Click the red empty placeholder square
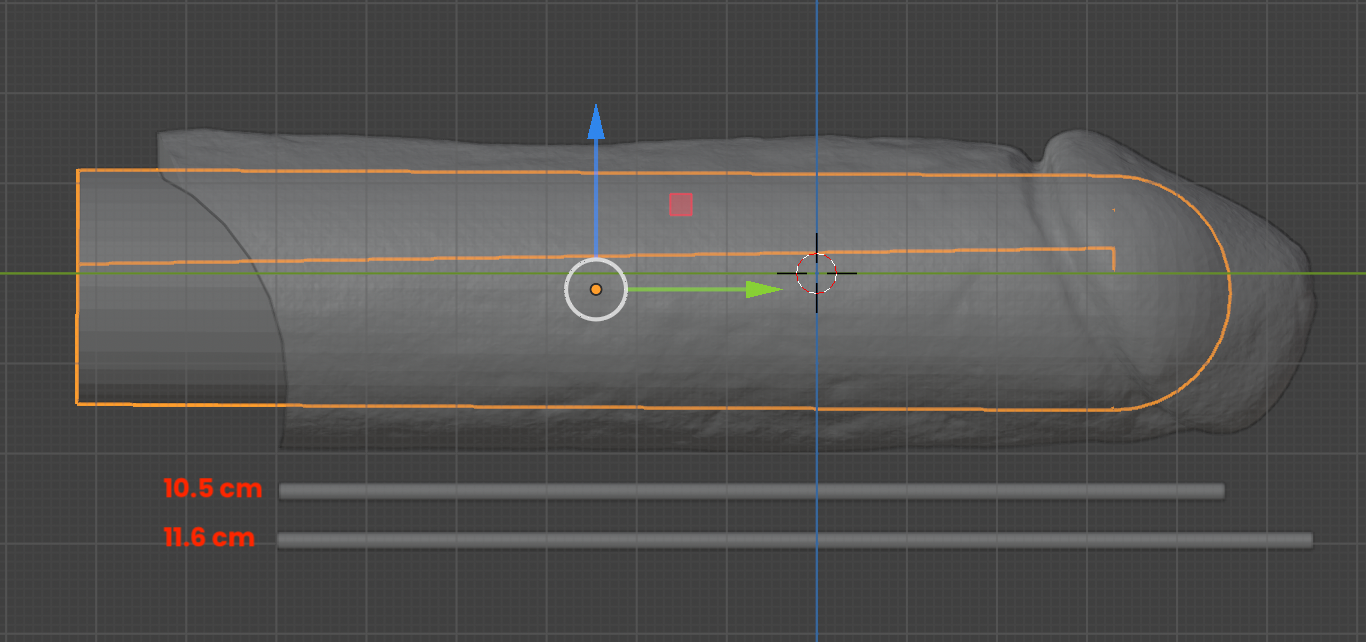1366x642 pixels. point(680,203)
